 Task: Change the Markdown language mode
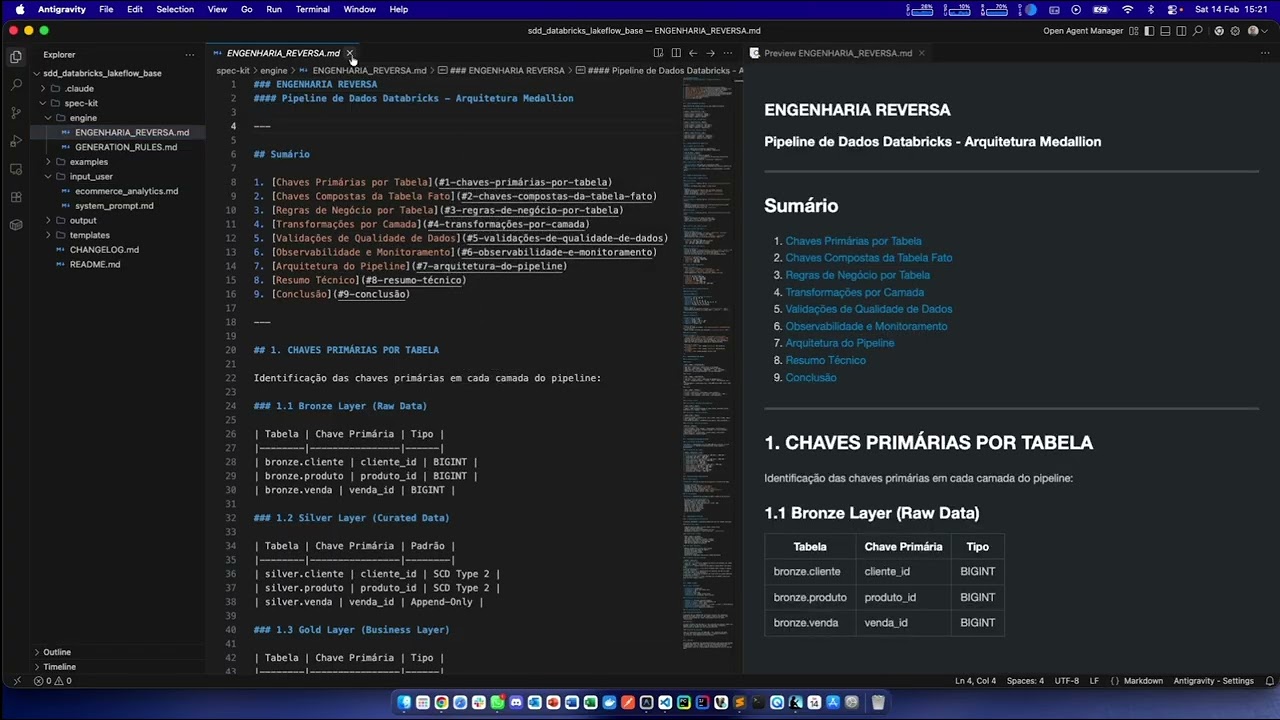coord(1143,681)
